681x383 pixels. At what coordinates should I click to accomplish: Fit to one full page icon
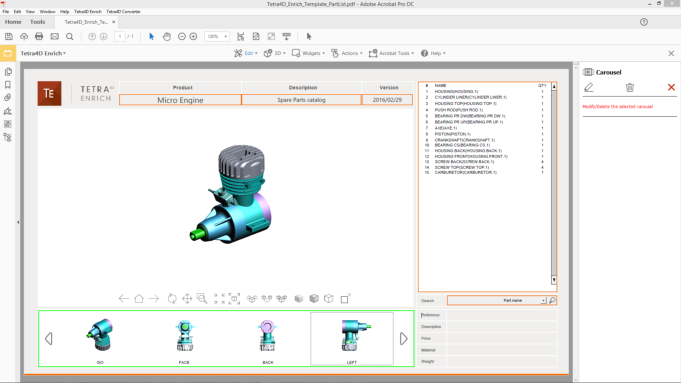pyautogui.click(x=256, y=36)
